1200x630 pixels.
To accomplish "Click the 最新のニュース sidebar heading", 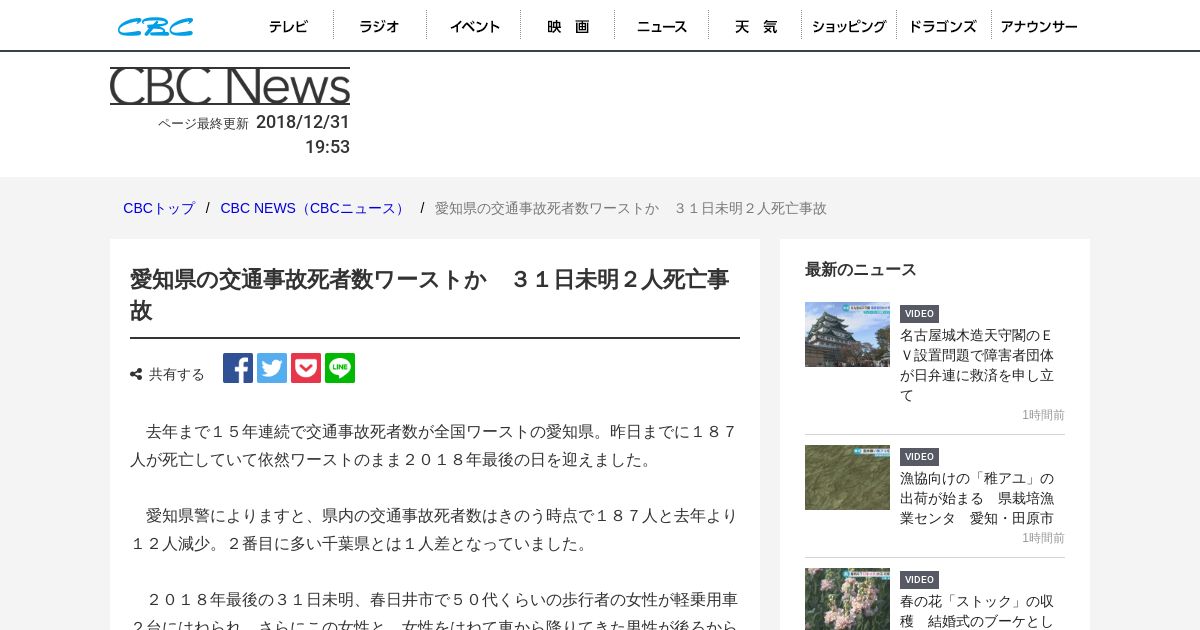I will pos(861,269).
